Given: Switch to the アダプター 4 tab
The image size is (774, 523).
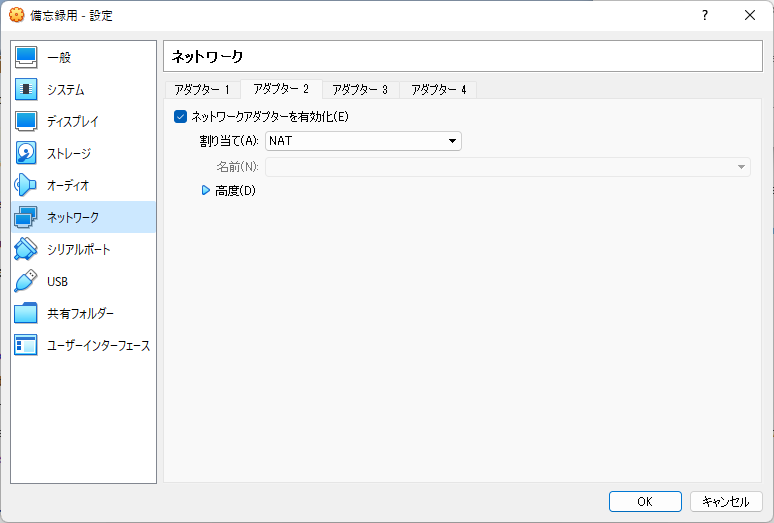Looking at the screenshot, I should (438, 90).
